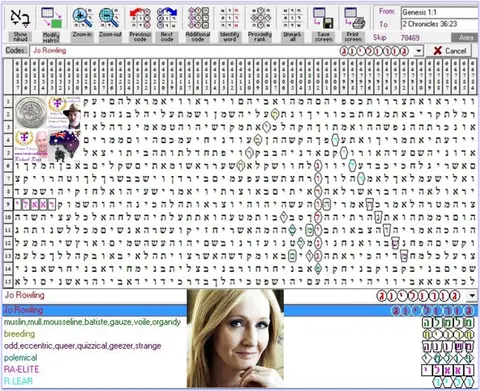Click the row 15 number header

click(8, 282)
